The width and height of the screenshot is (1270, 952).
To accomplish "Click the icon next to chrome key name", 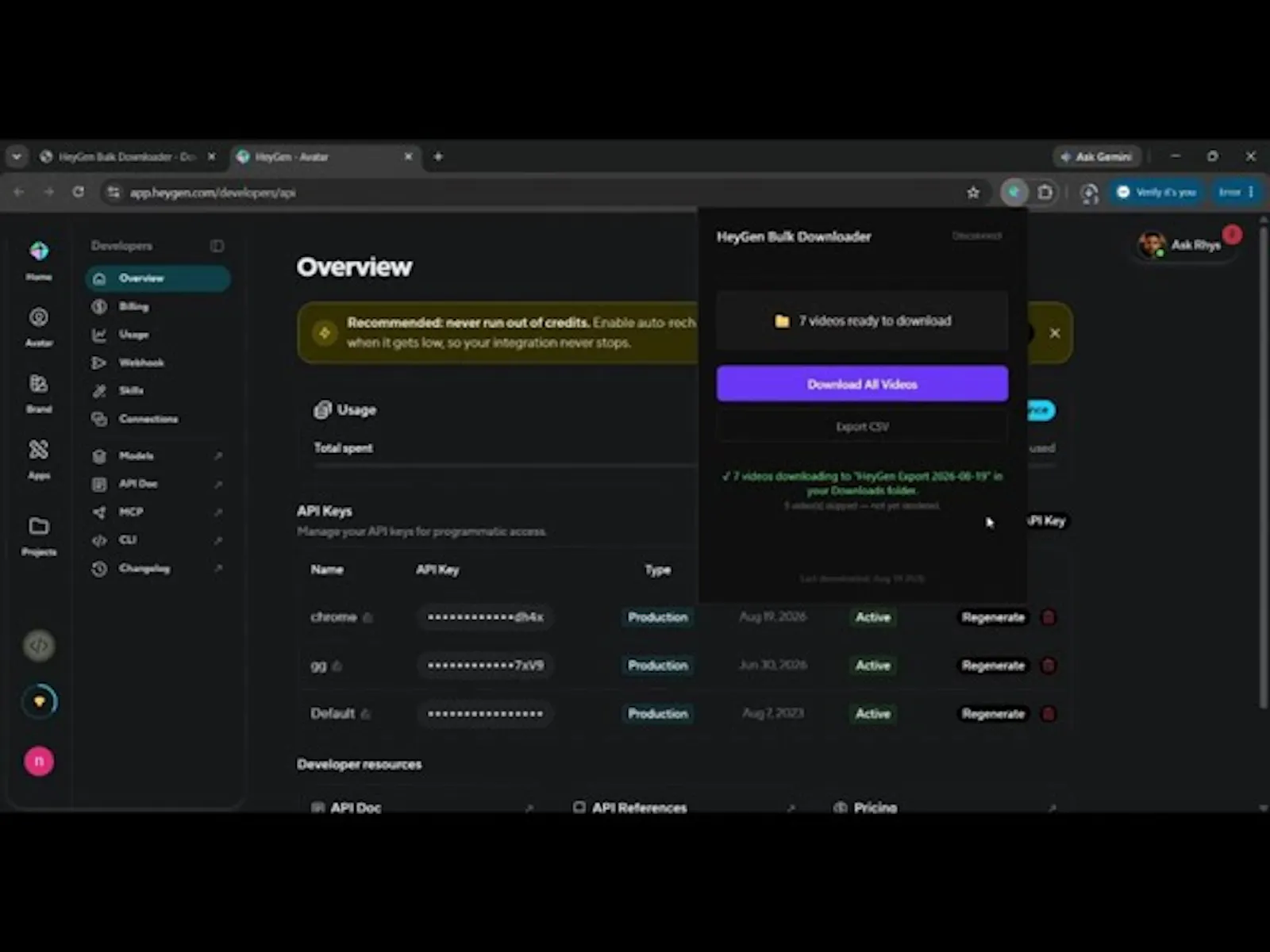I will 368,617.
